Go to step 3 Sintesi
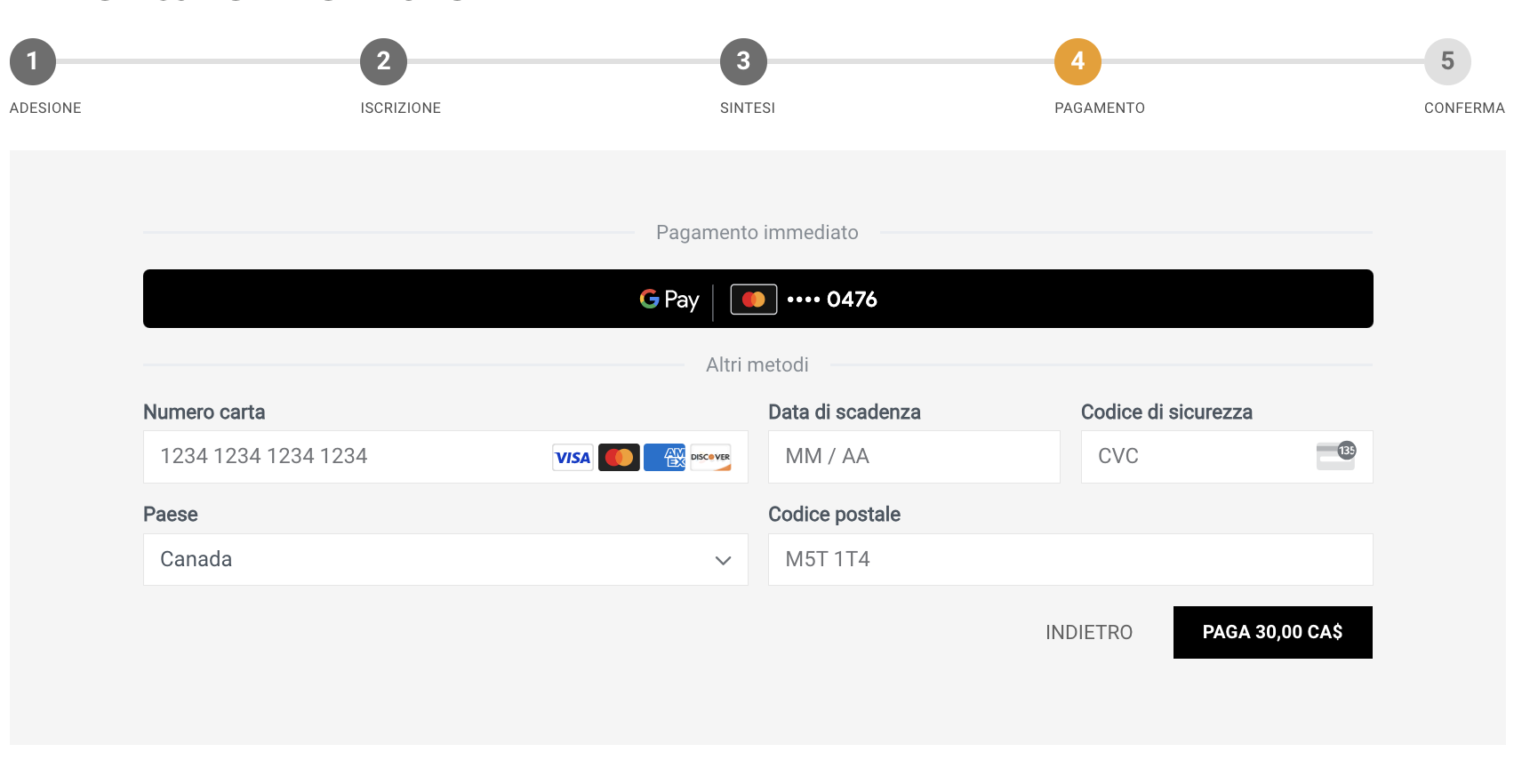The image size is (1538, 784). click(743, 62)
